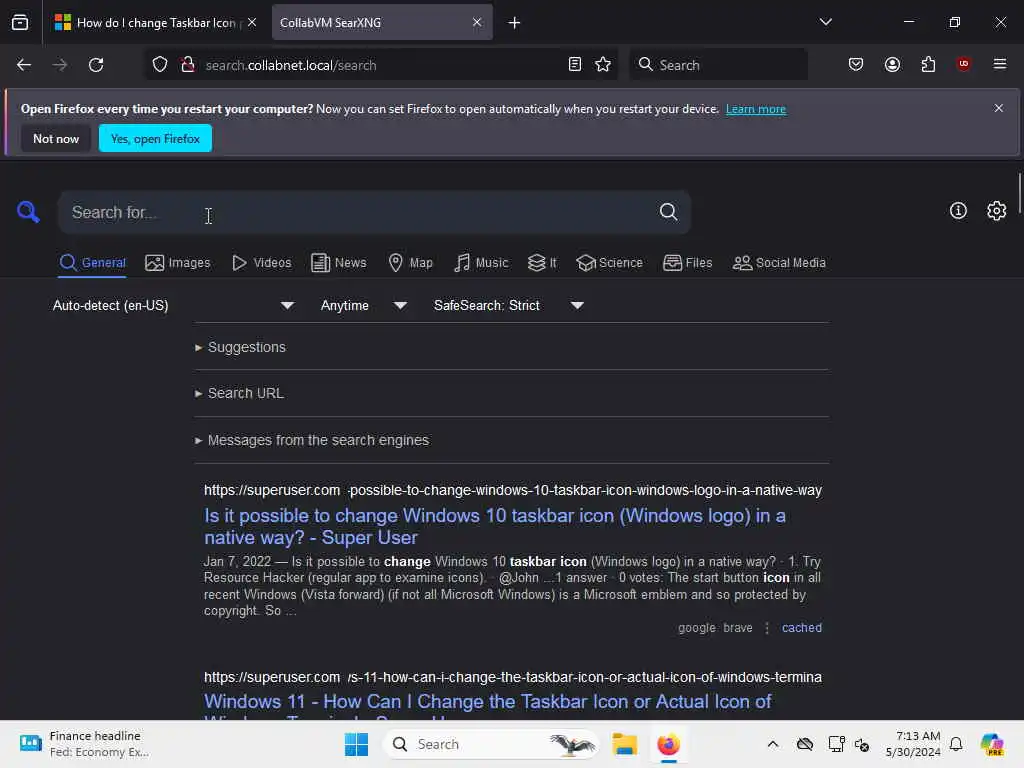Switch to Map search category
The height and width of the screenshot is (768, 1024).
click(x=410, y=263)
